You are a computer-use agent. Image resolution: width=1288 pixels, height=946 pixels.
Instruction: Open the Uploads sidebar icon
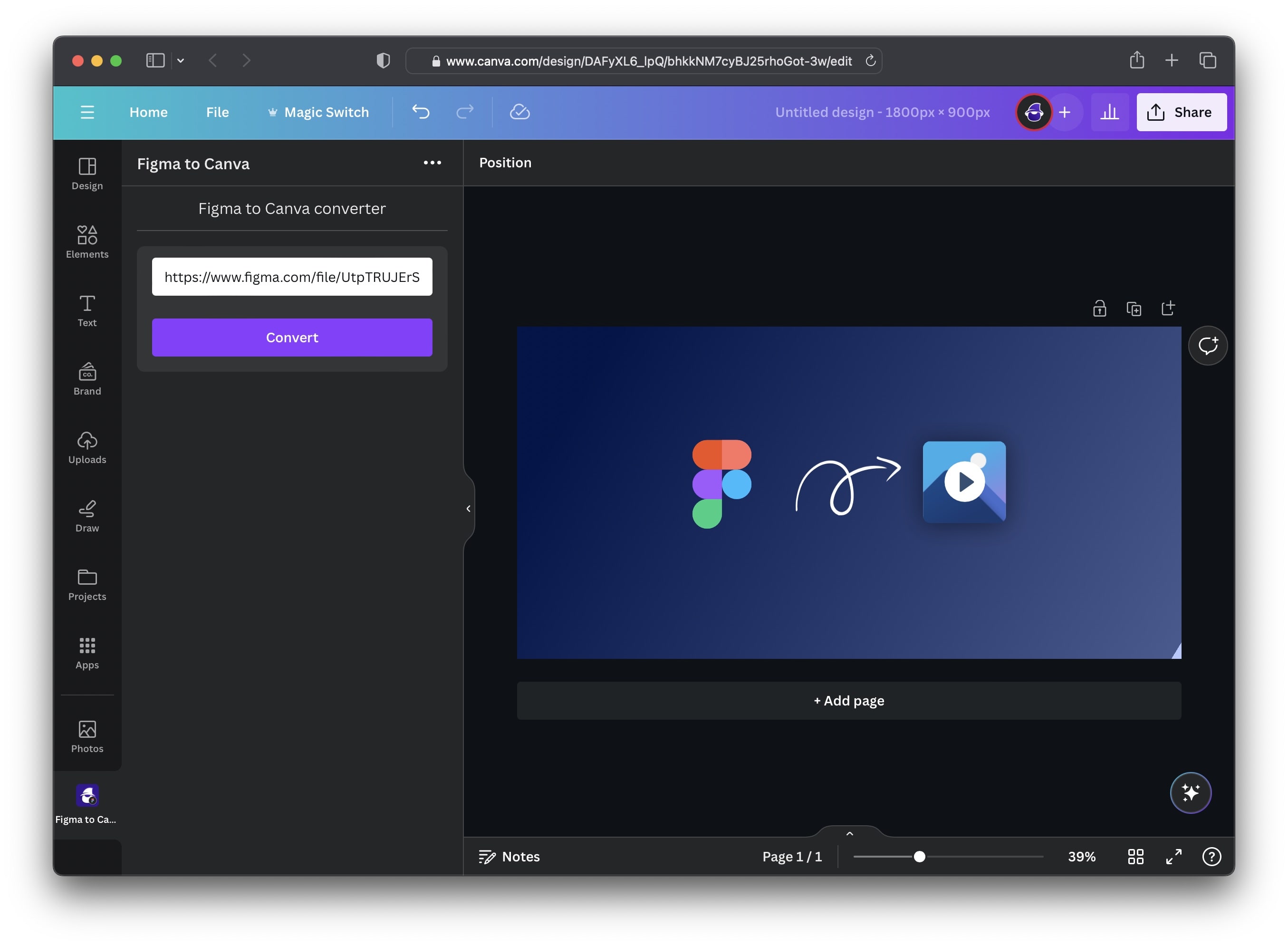[x=87, y=447]
